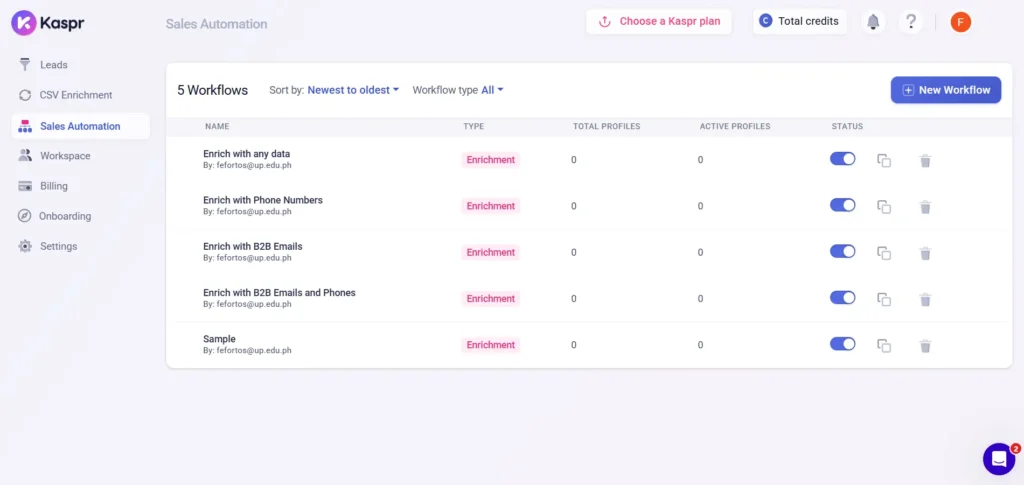The height and width of the screenshot is (485, 1024).
Task: Click Billing card icon
Action: pos(25,186)
